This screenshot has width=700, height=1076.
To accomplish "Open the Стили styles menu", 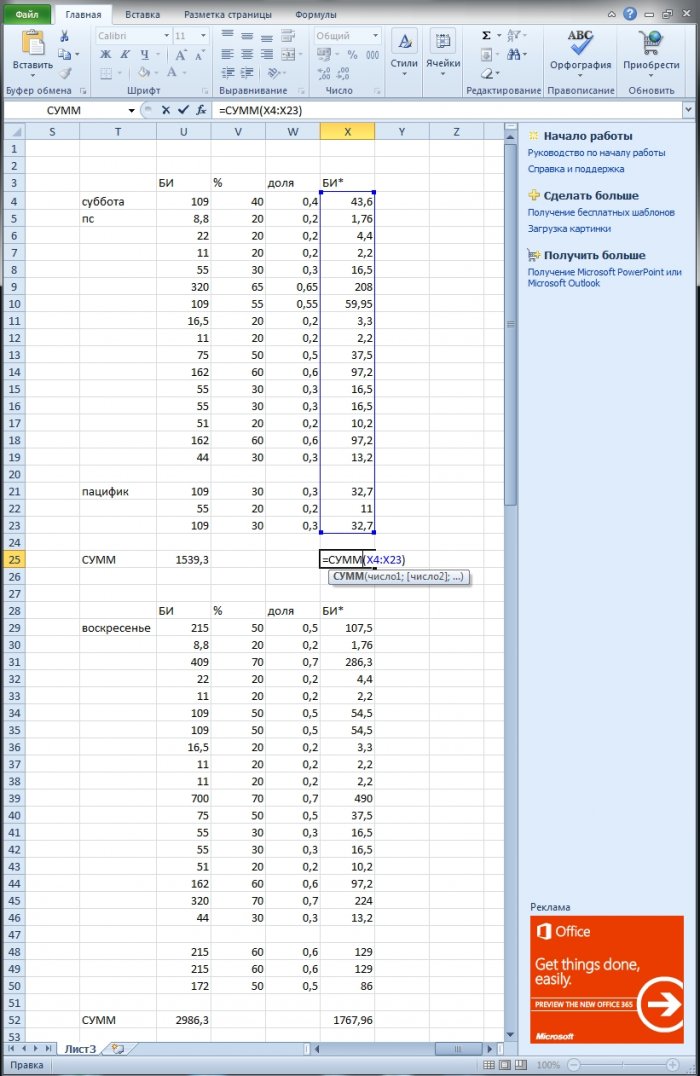I will coord(404,54).
